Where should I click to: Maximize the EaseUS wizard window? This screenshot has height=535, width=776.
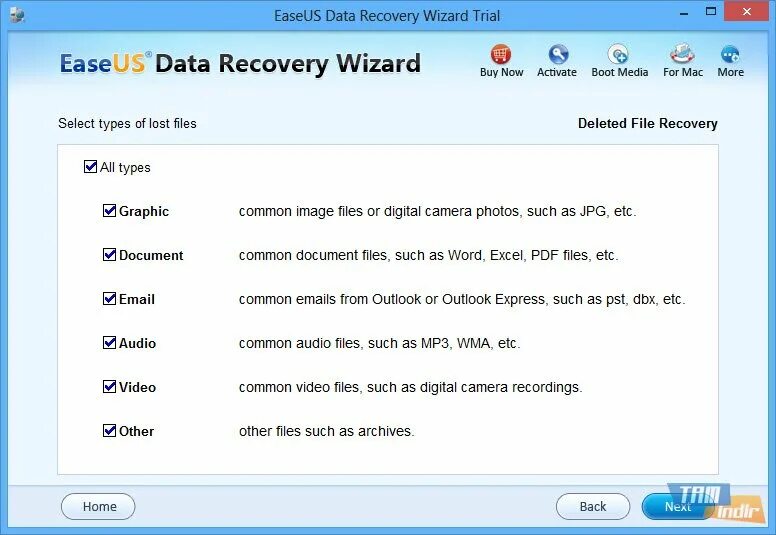(711, 12)
